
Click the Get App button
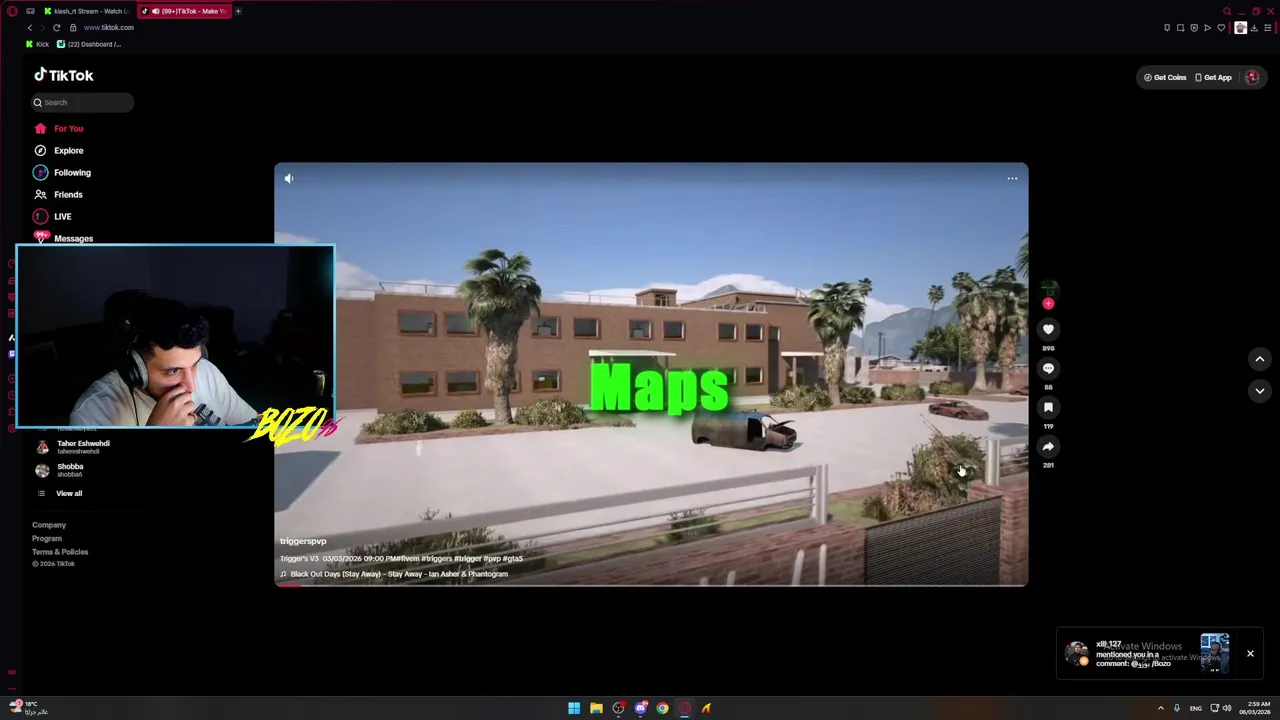[x=1213, y=77]
